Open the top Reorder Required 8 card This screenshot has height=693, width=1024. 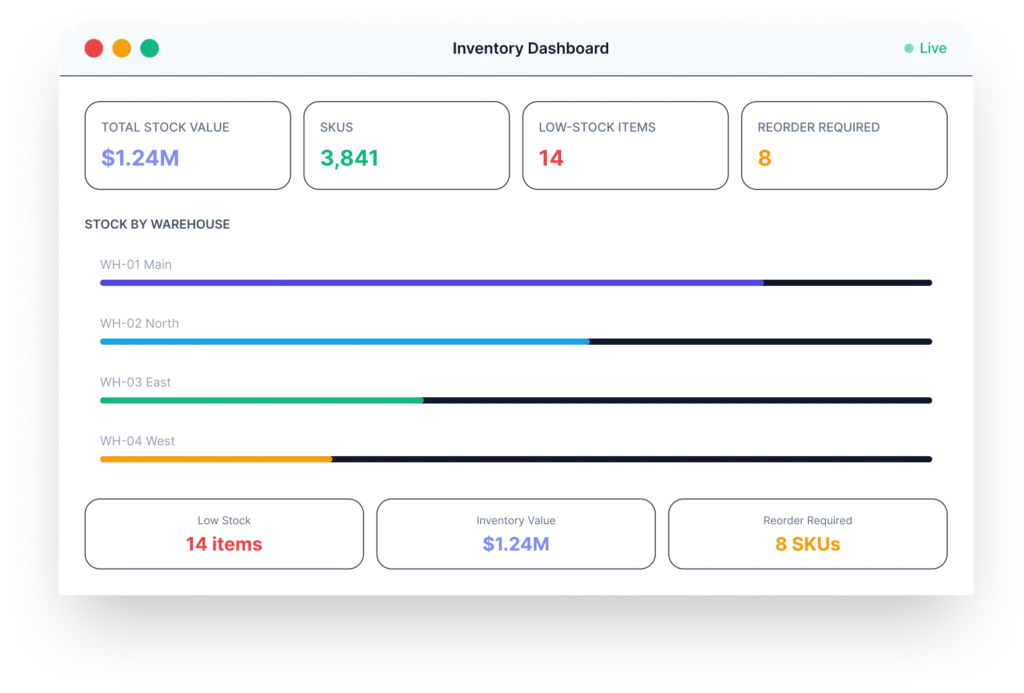[x=844, y=146]
